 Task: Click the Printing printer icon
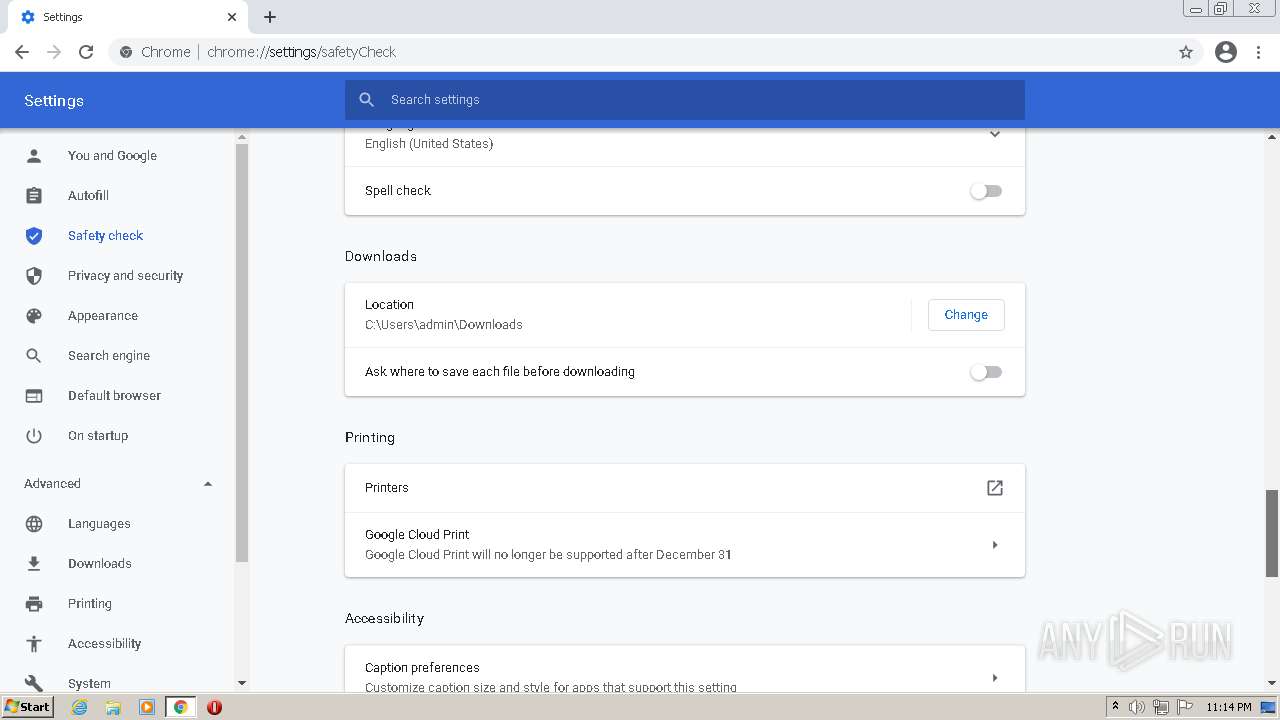point(34,603)
